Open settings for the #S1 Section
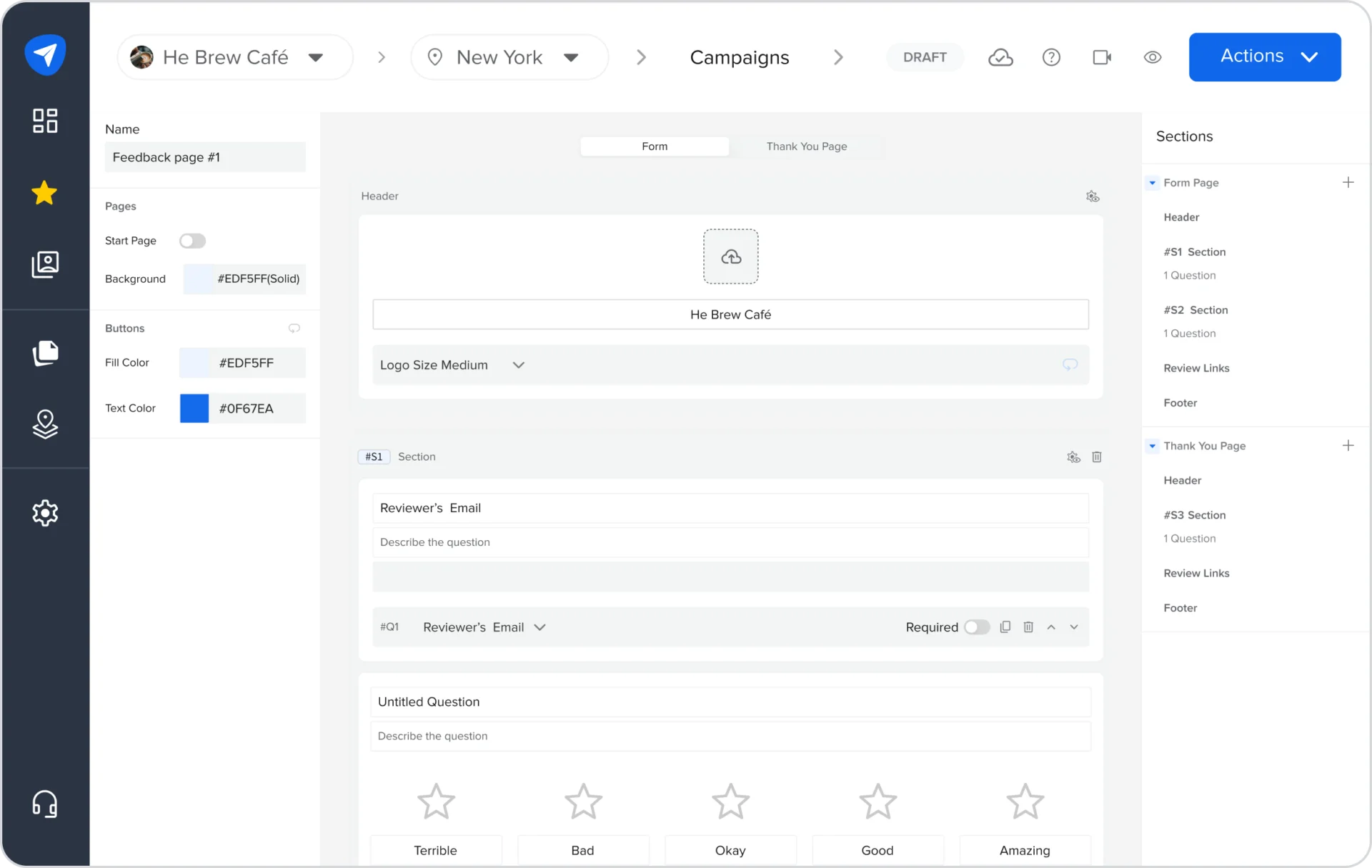Image resolution: width=1372 pixels, height=868 pixels. [1073, 457]
